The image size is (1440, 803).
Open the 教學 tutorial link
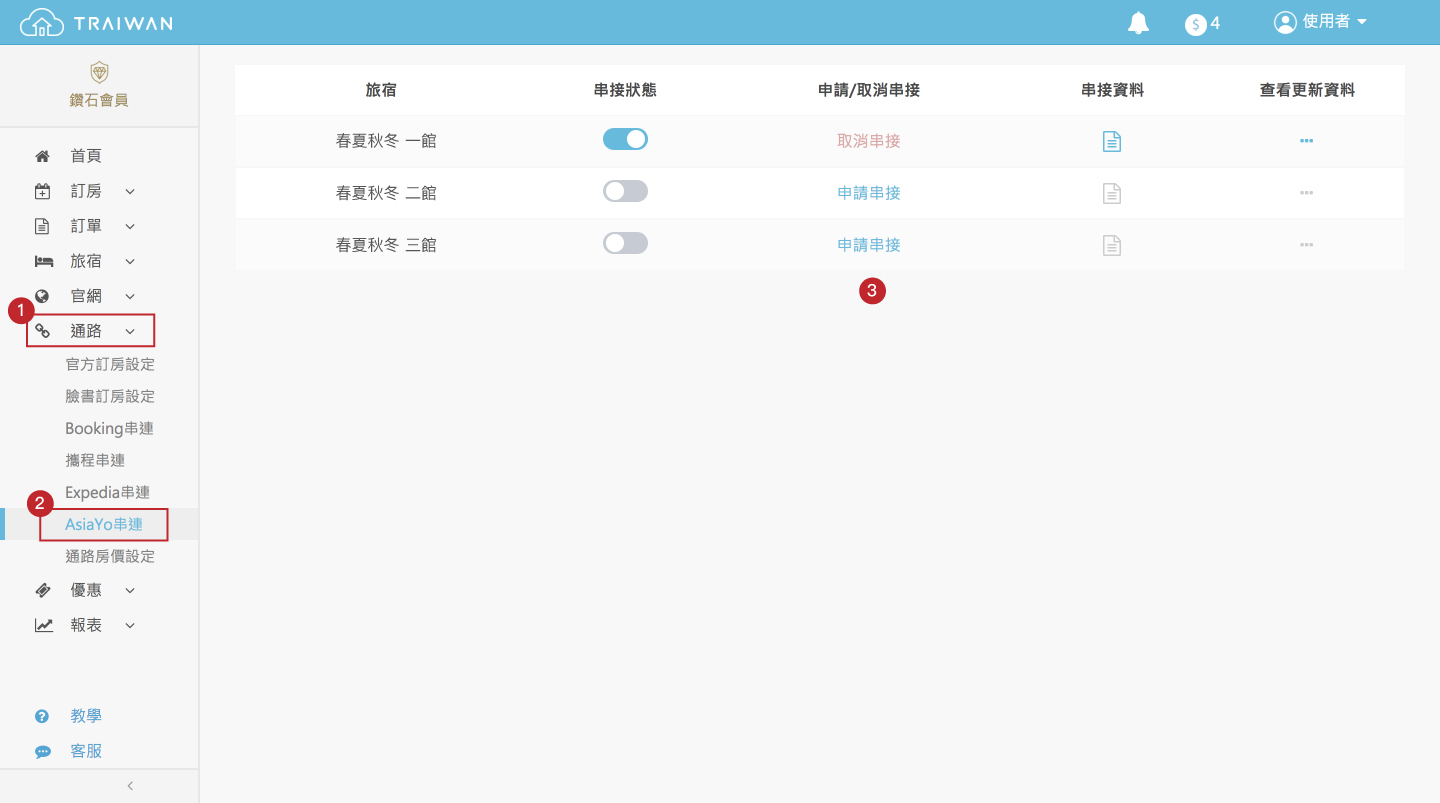tap(86, 716)
